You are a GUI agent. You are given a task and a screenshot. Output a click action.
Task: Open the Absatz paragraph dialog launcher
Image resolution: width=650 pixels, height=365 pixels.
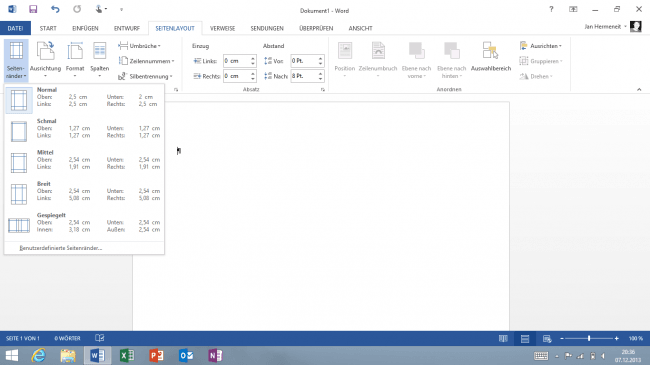pyautogui.click(x=323, y=89)
